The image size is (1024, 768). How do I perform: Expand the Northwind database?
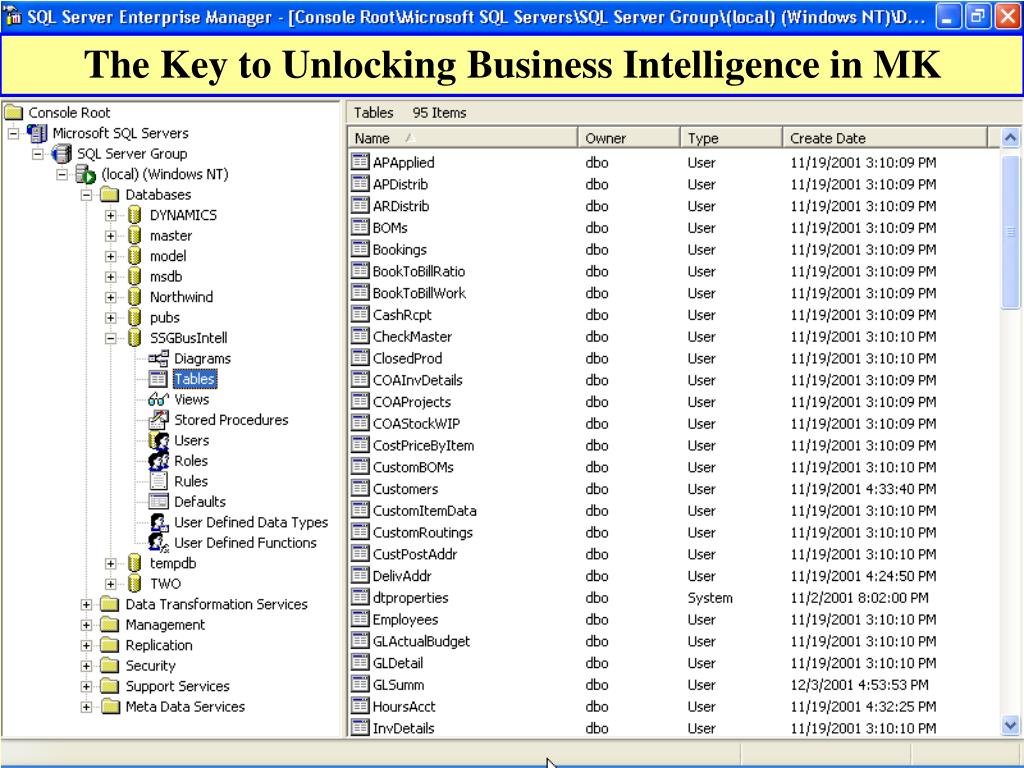click(x=110, y=298)
